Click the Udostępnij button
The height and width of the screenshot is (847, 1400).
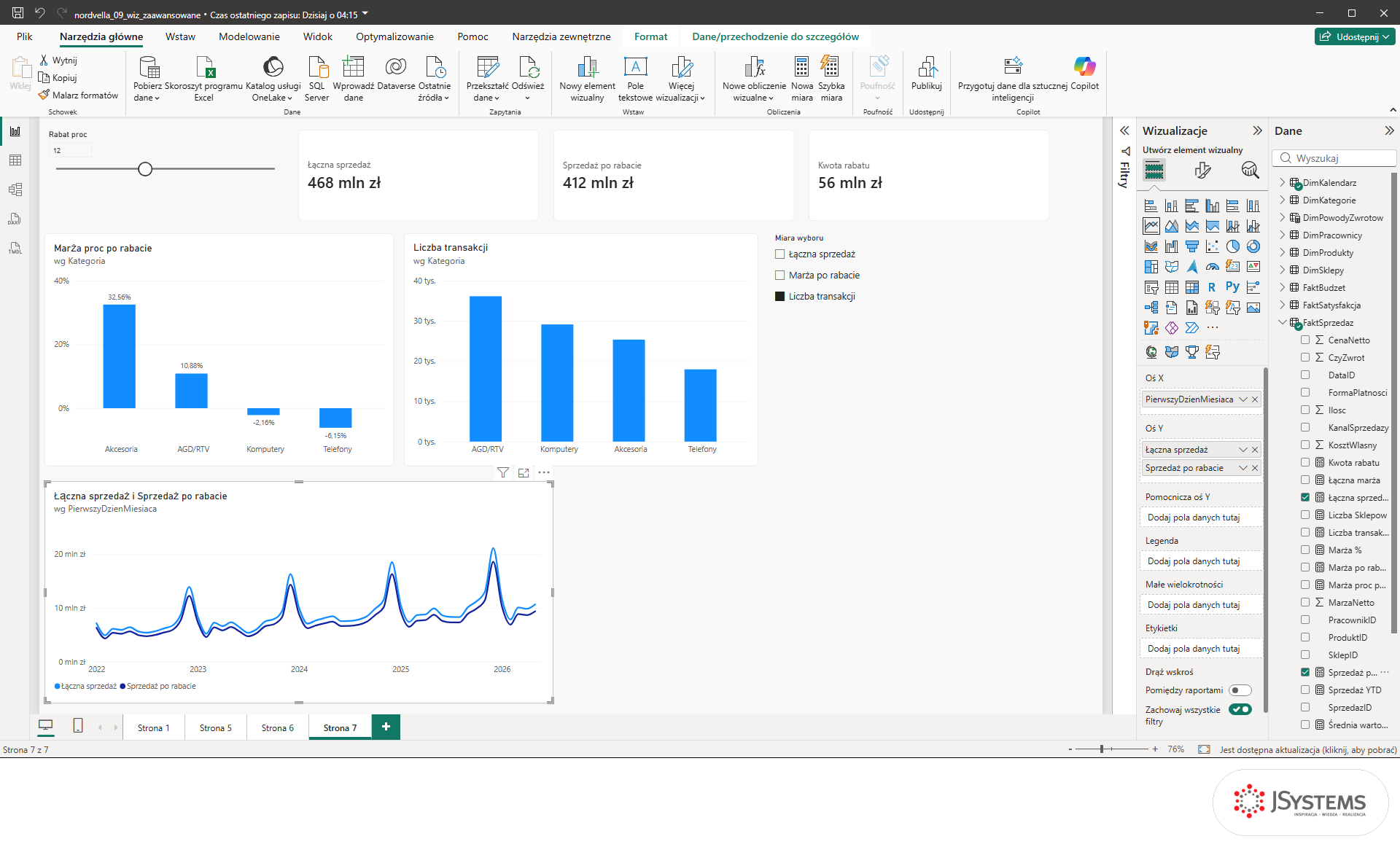tap(1355, 36)
